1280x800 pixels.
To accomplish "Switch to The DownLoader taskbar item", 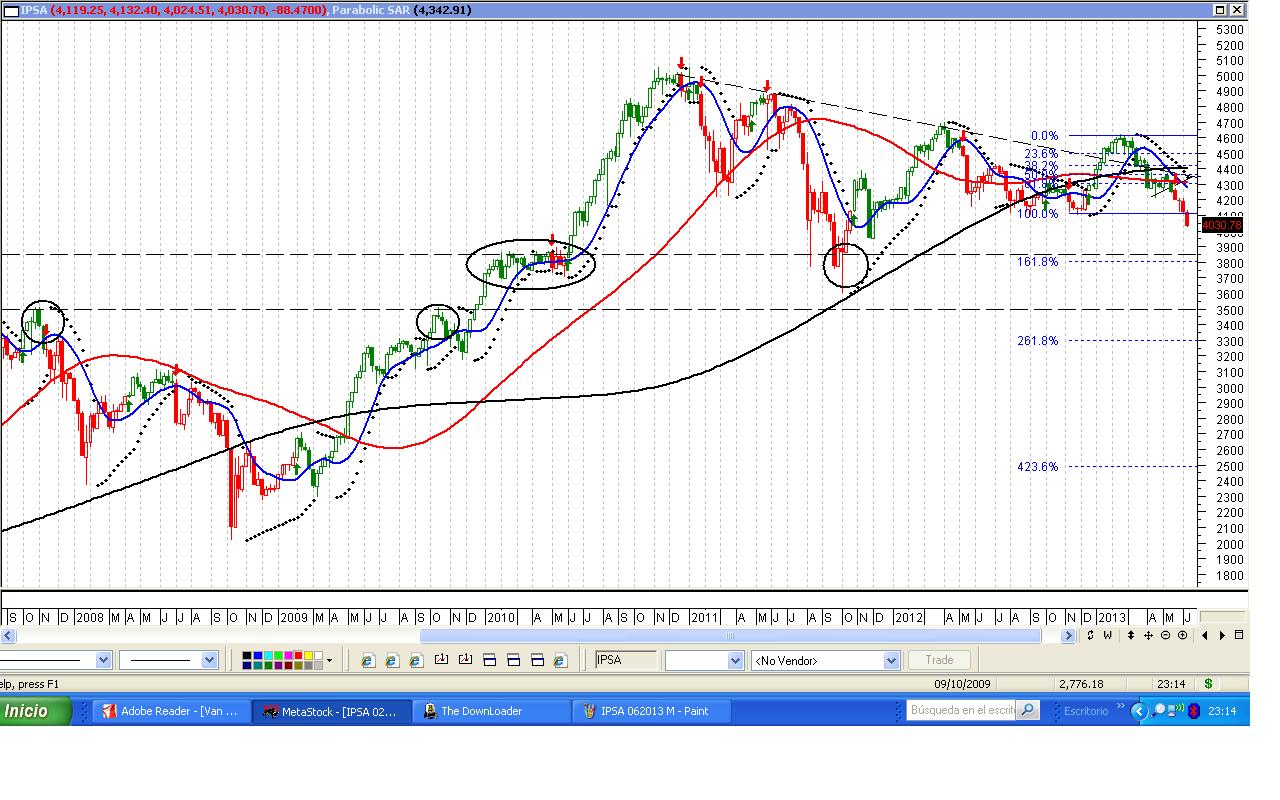I will 484,711.
